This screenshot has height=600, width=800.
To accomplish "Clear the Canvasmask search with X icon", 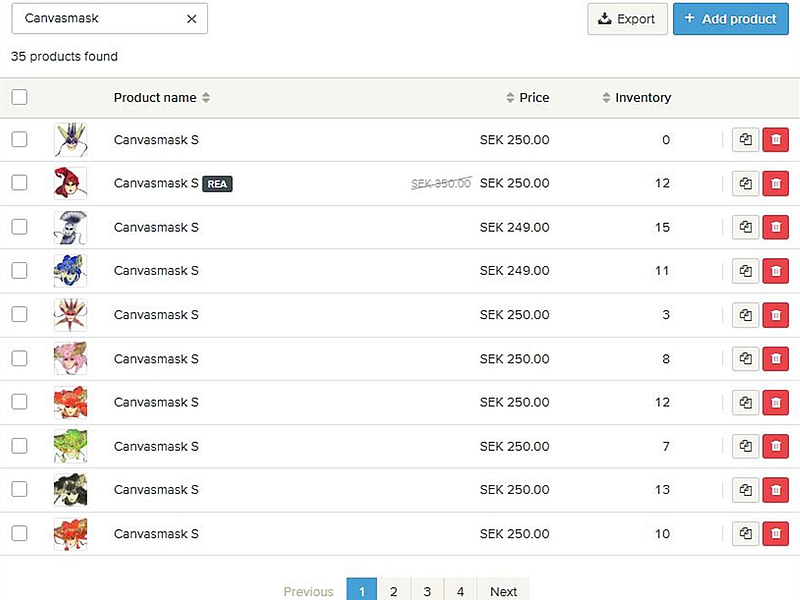I will (192, 18).
